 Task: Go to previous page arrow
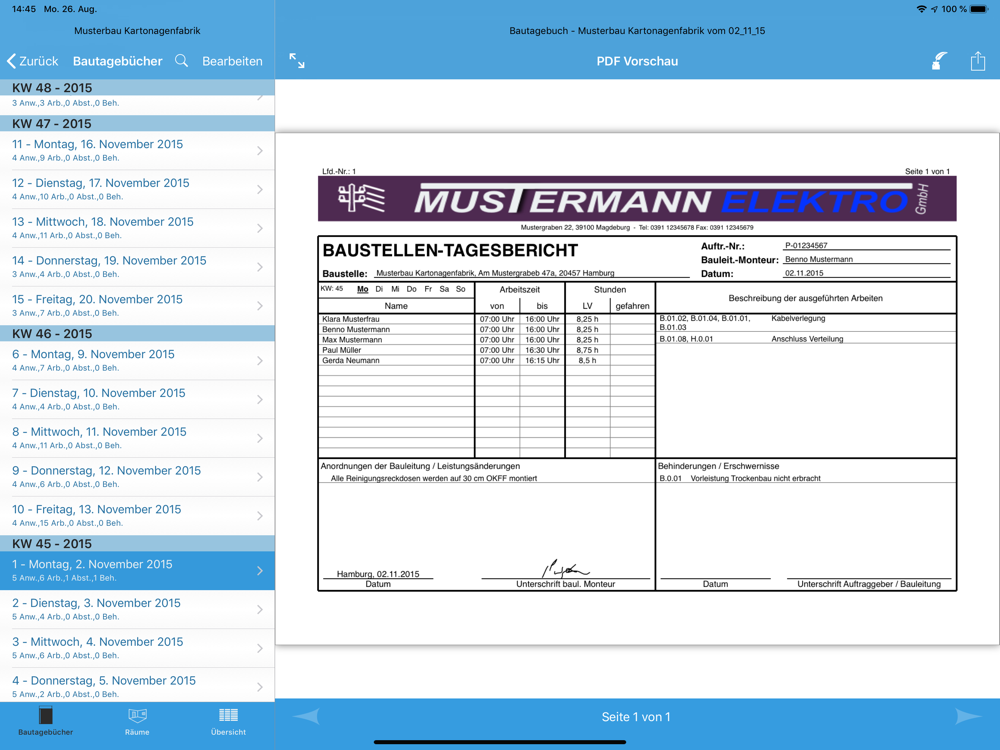tap(307, 716)
